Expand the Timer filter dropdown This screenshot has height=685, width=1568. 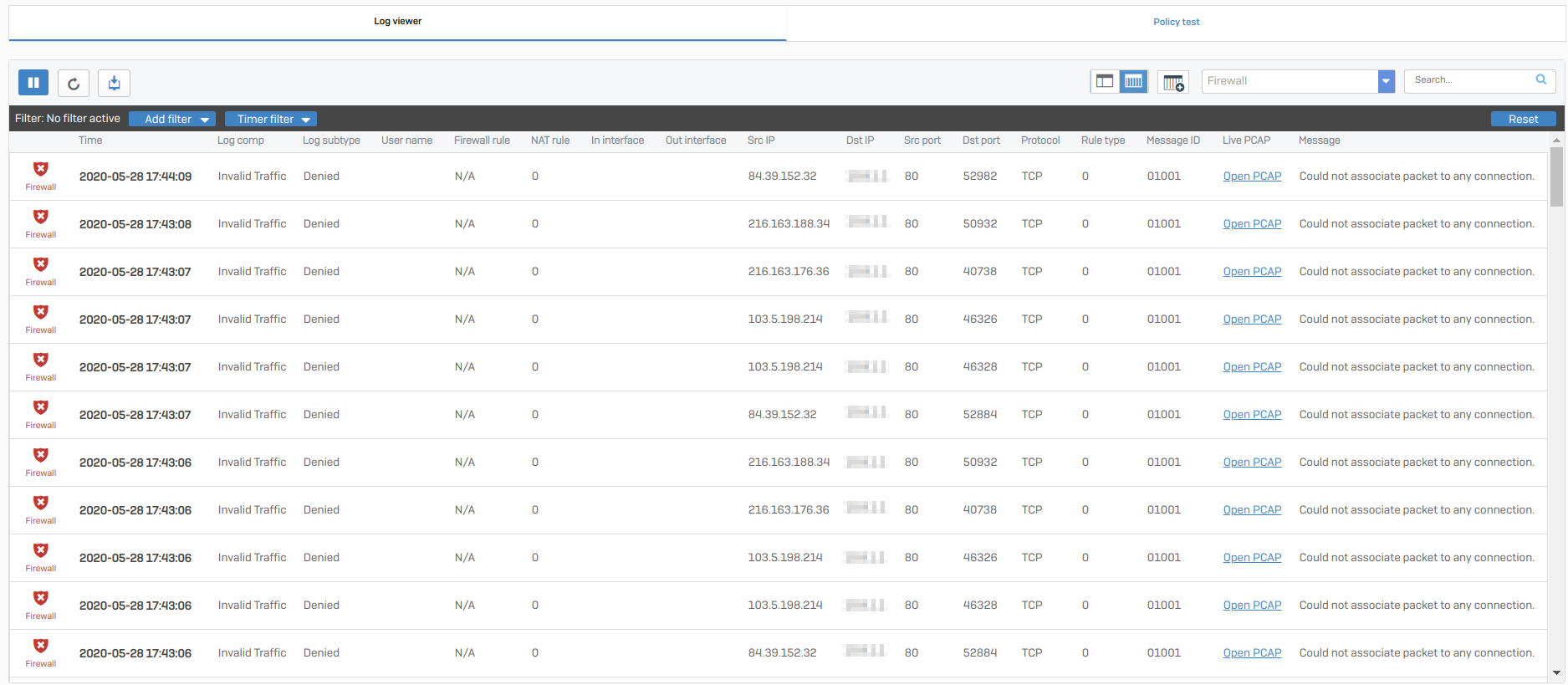[270, 119]
